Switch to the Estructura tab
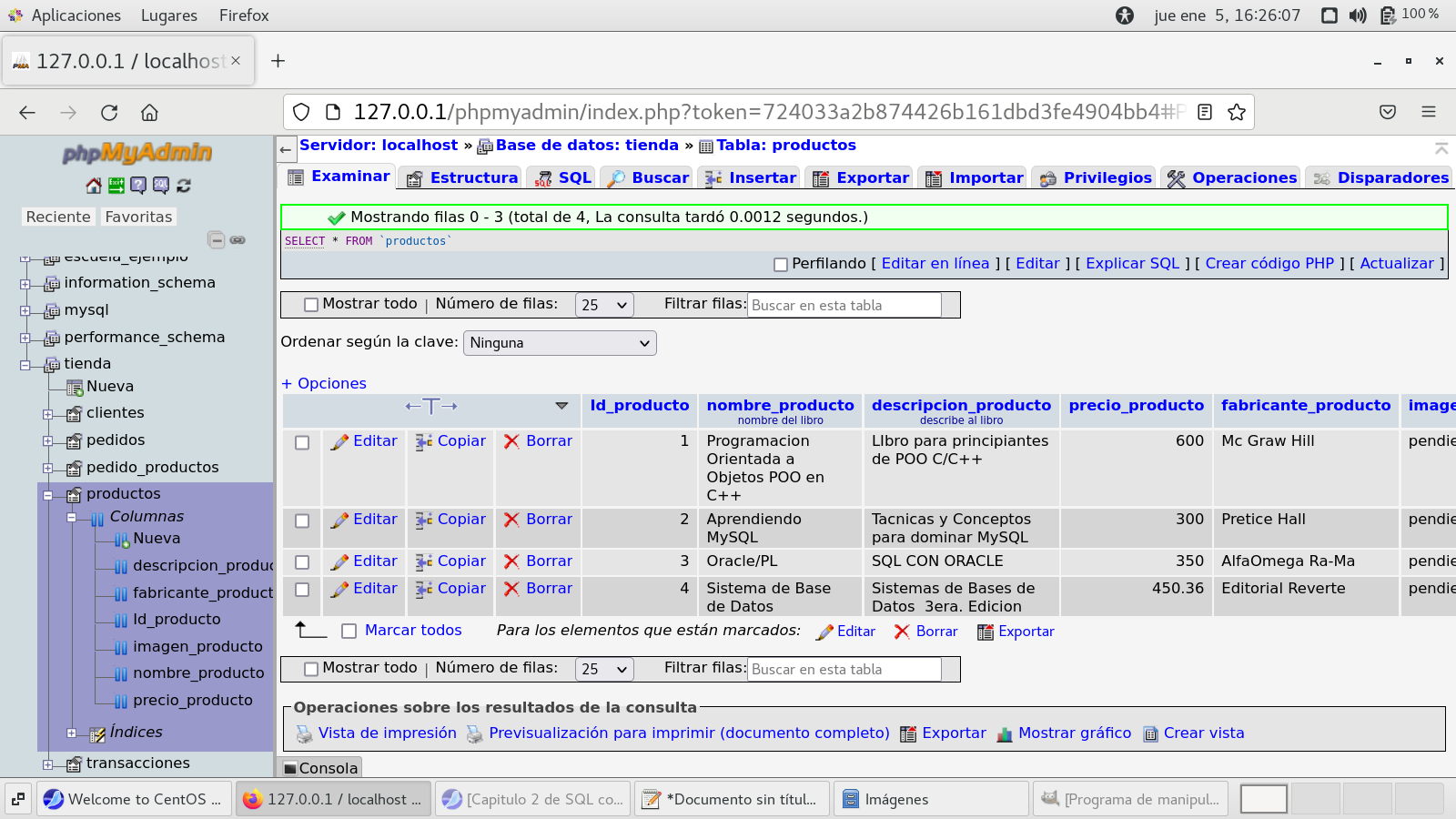Viewport: 1456px width, 819px height. point(462,178)
